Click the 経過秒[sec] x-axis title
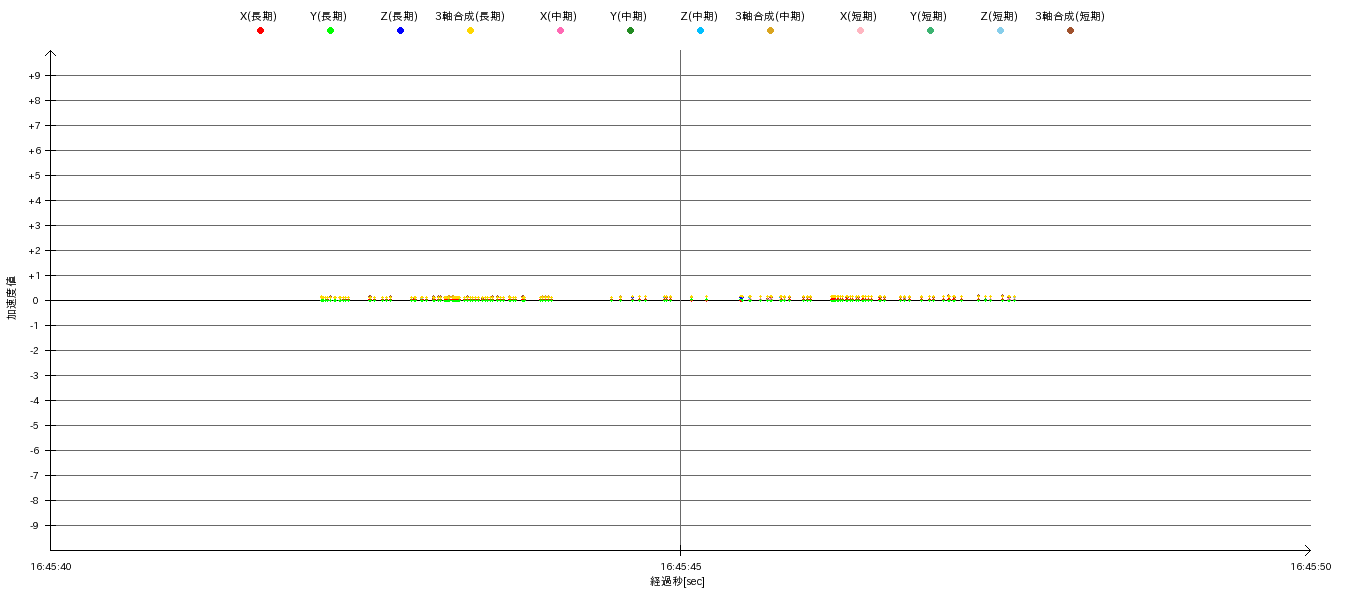1350x610 pixels. tap(677, 581)
